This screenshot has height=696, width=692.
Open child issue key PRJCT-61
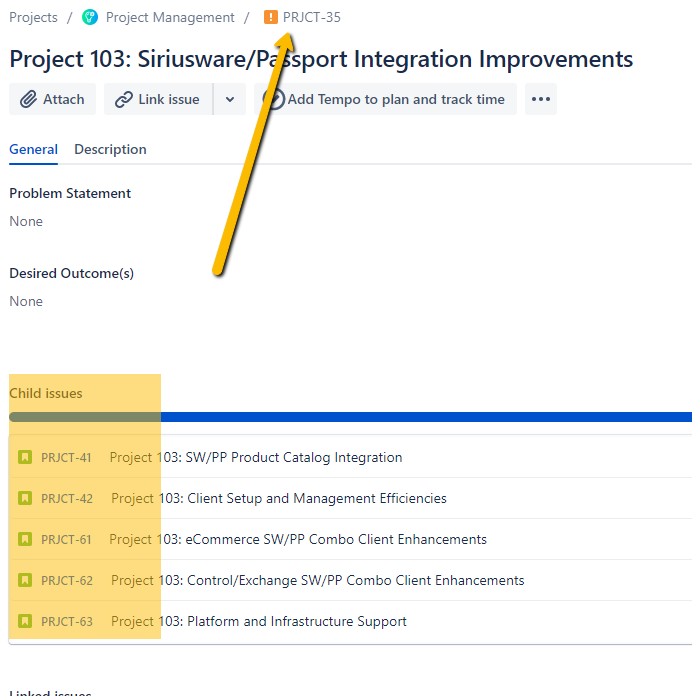[66, 539]
